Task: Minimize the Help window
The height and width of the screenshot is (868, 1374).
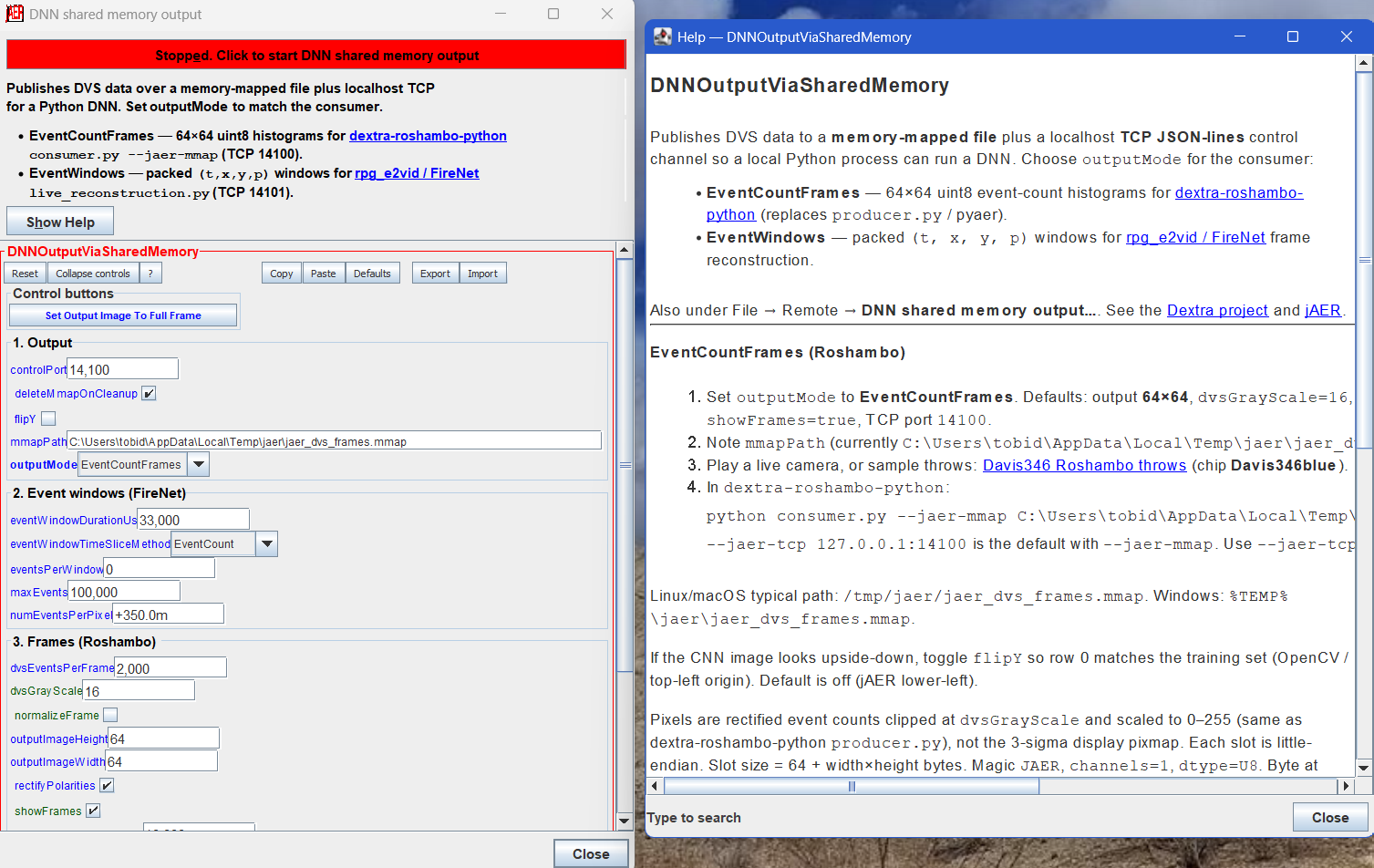Action: (1240, 36)
